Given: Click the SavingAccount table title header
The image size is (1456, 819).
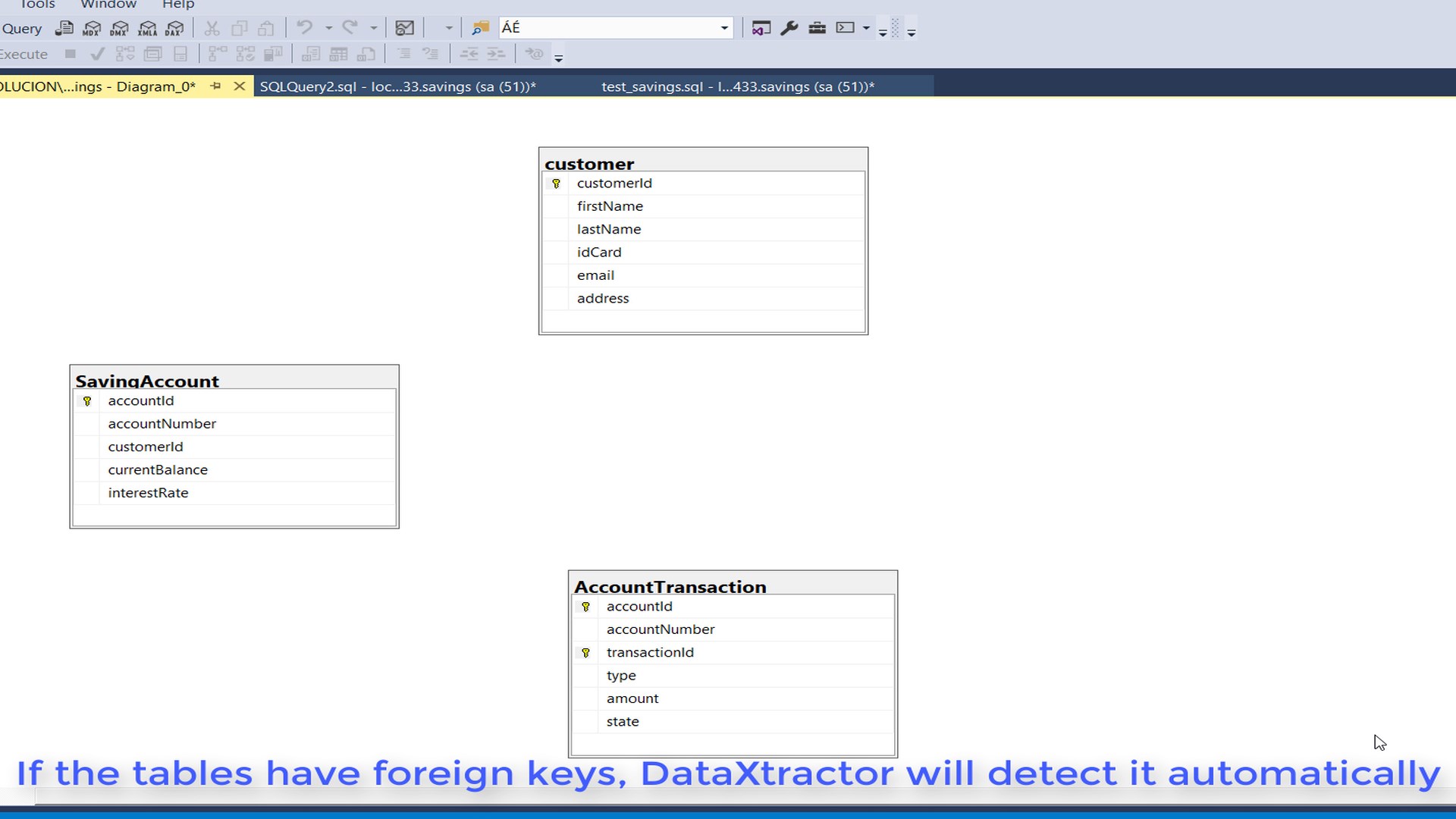Looking at the screenshot, I should tap(147, 381).
